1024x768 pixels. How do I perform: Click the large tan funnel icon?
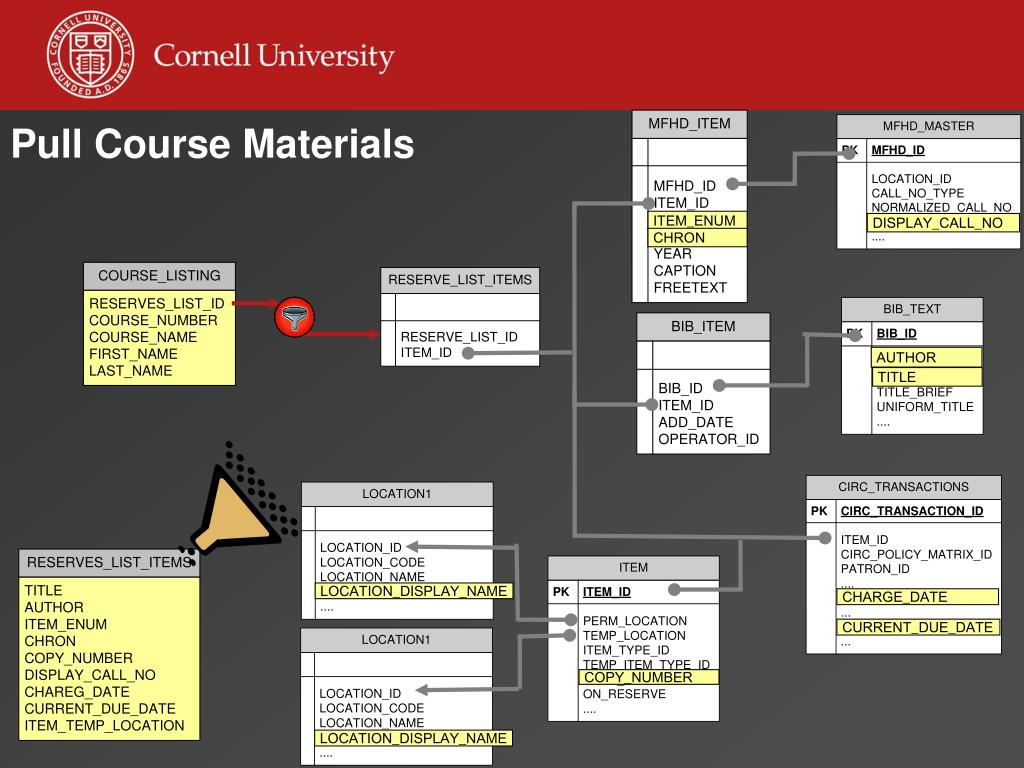(238, 511)
